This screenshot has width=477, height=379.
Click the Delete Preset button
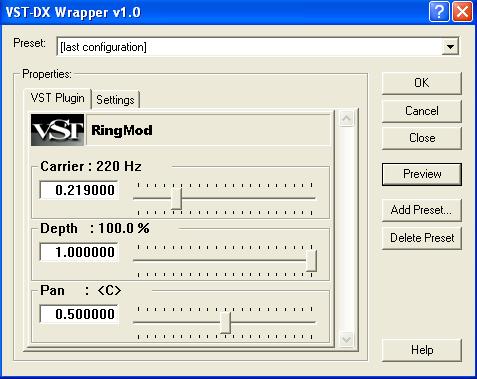tap(422, 238)
